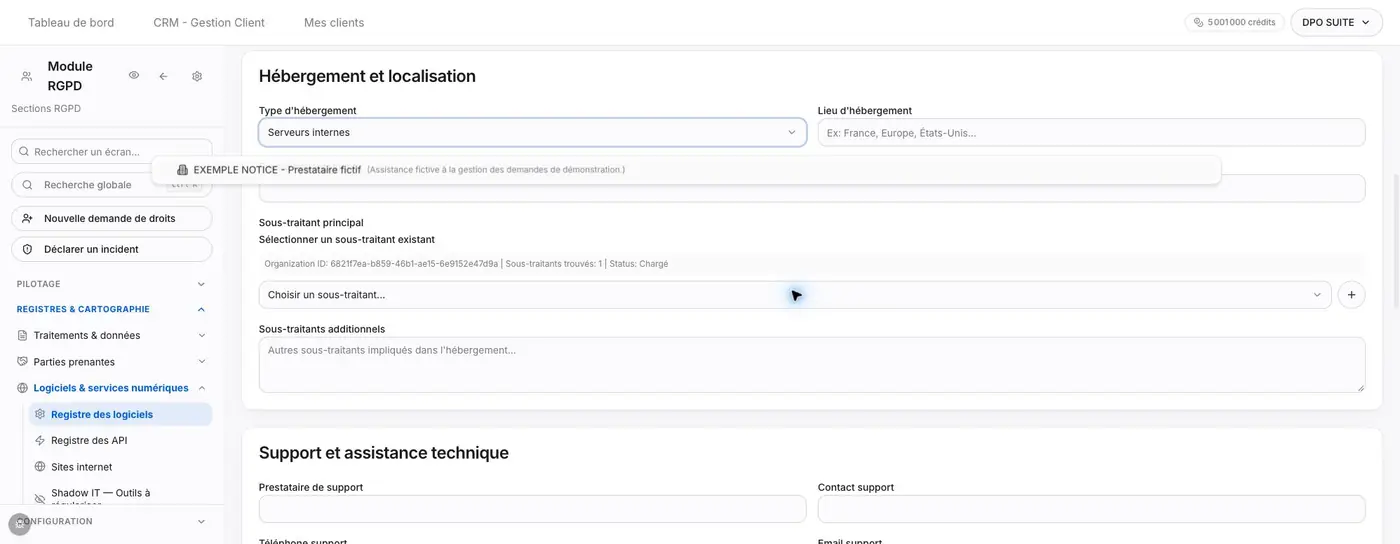
Task: Open the Shadow IT sidebar entry
Action: click(120, 497)
